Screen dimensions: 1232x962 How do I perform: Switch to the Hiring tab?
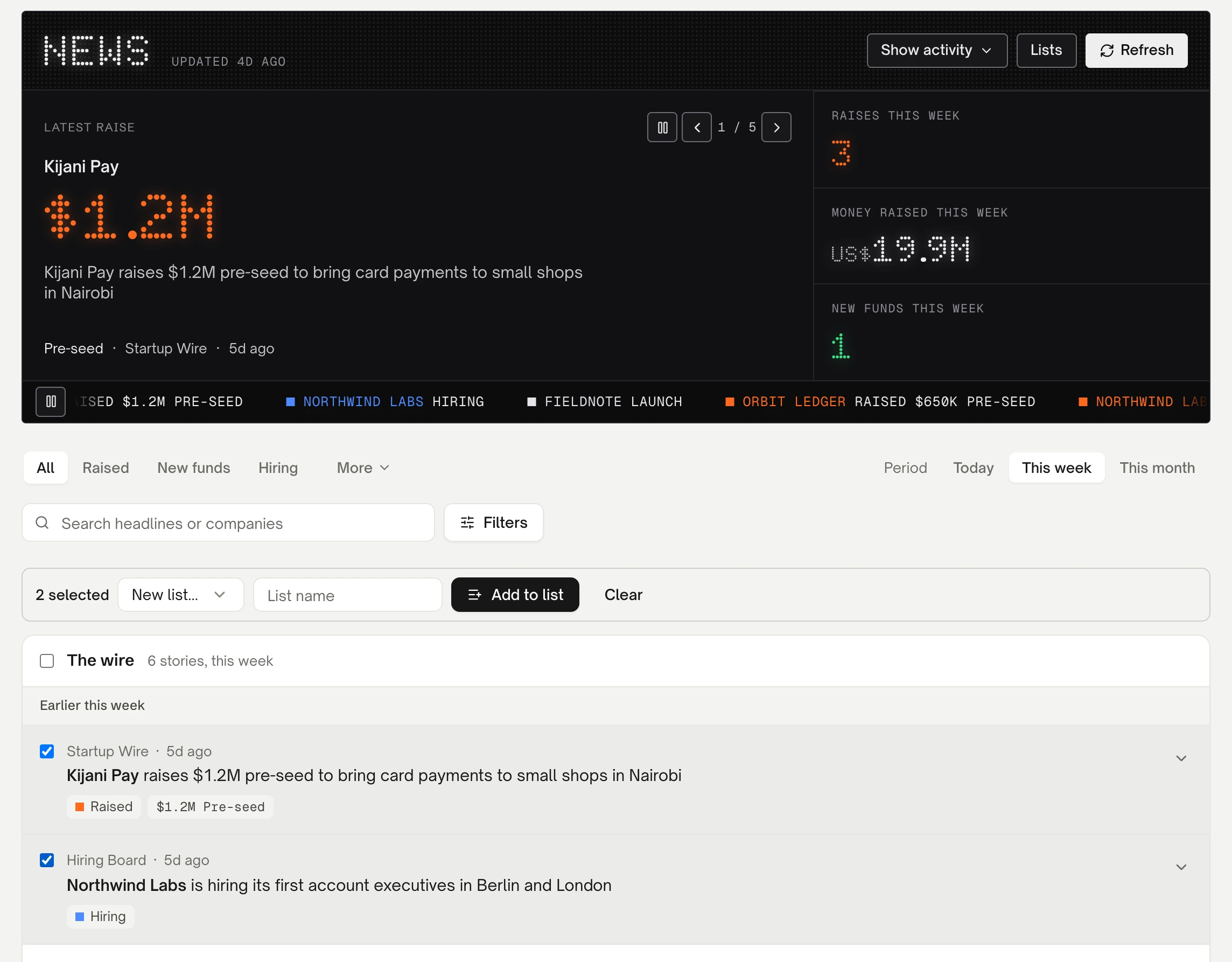pyautogui.click(x=277, y=468)
